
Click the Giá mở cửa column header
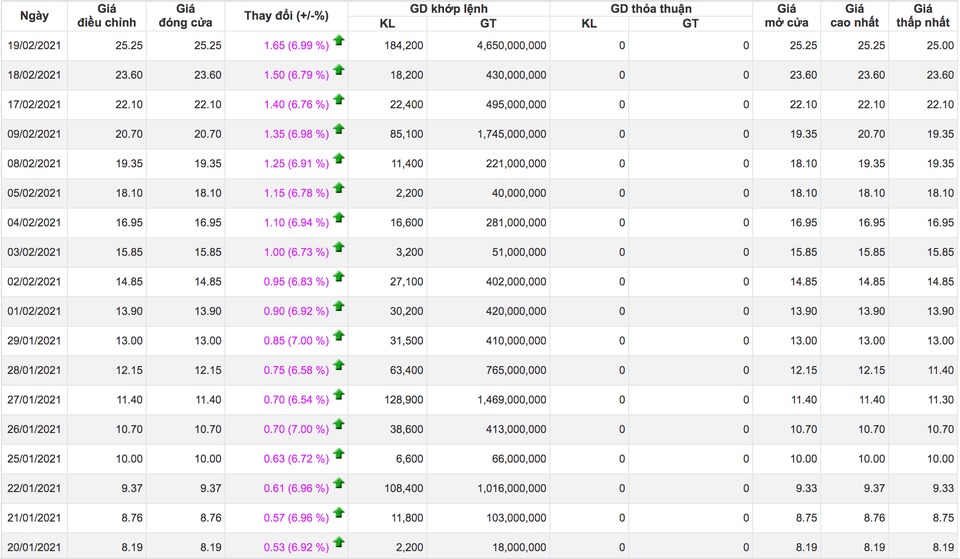787,16
